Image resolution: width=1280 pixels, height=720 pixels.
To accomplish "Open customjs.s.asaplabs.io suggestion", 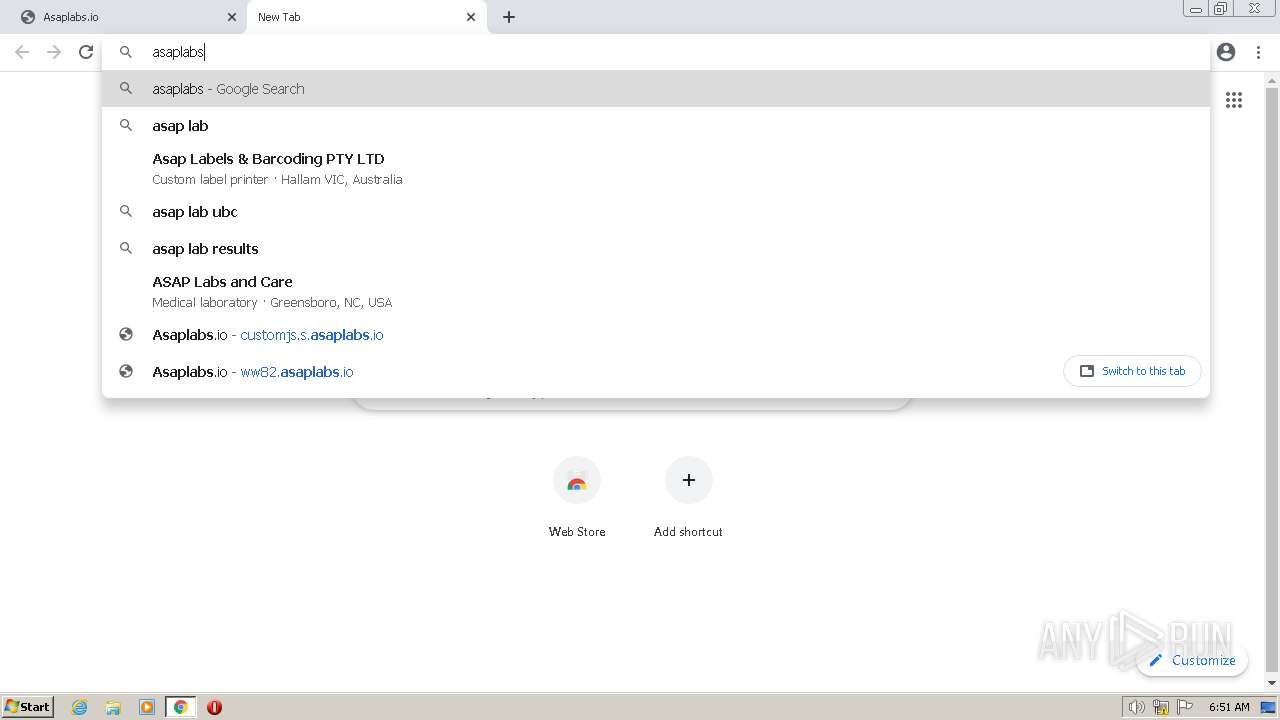I will (656, 335).
